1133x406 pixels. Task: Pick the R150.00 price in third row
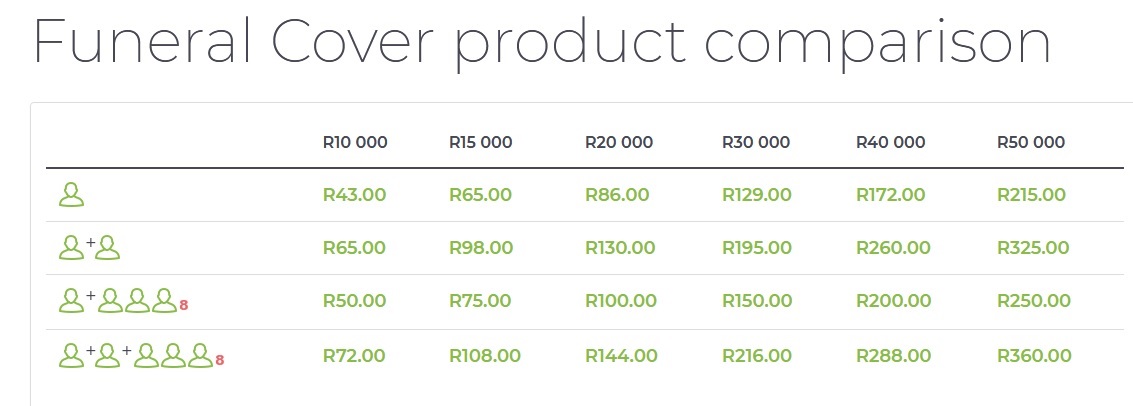[757, 300]
